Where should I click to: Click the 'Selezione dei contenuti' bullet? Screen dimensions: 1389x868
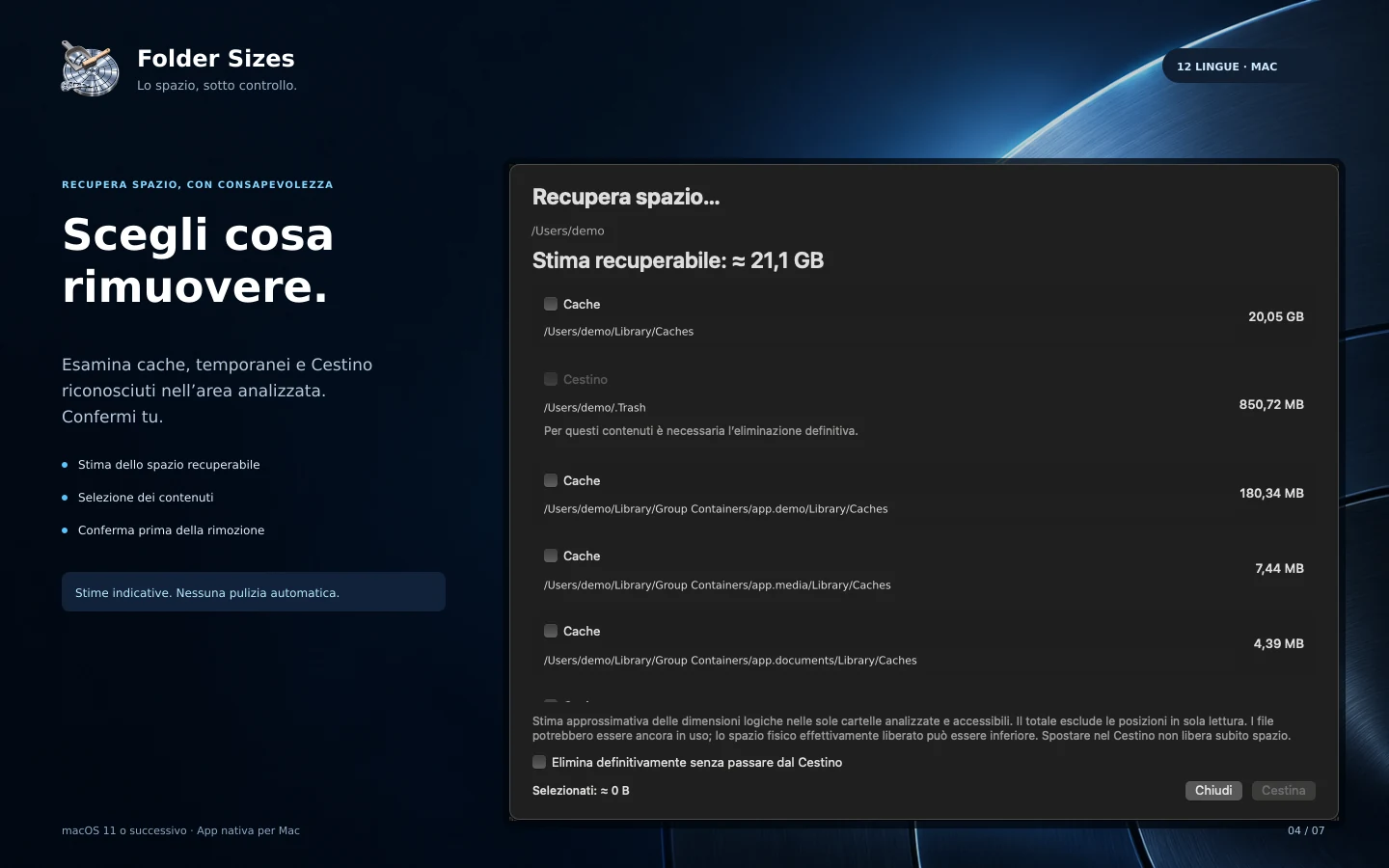(146, 498)
